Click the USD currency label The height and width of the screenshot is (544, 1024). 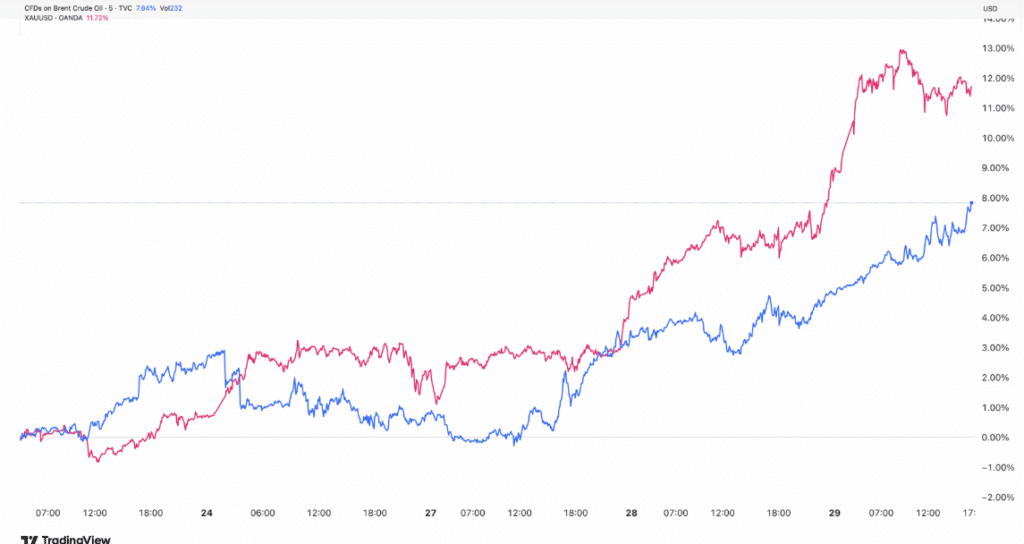tap(991, 8)
